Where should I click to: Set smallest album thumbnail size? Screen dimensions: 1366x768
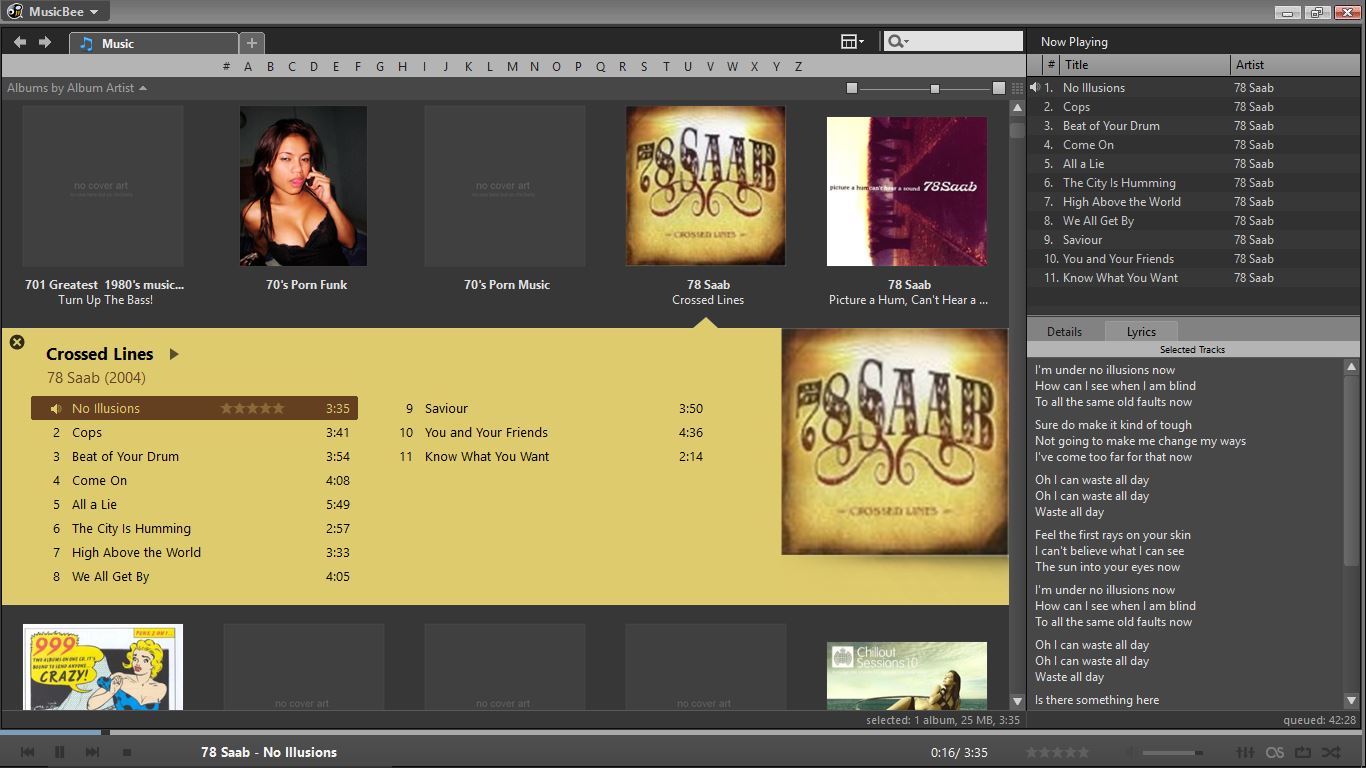[x=852, y=88]
